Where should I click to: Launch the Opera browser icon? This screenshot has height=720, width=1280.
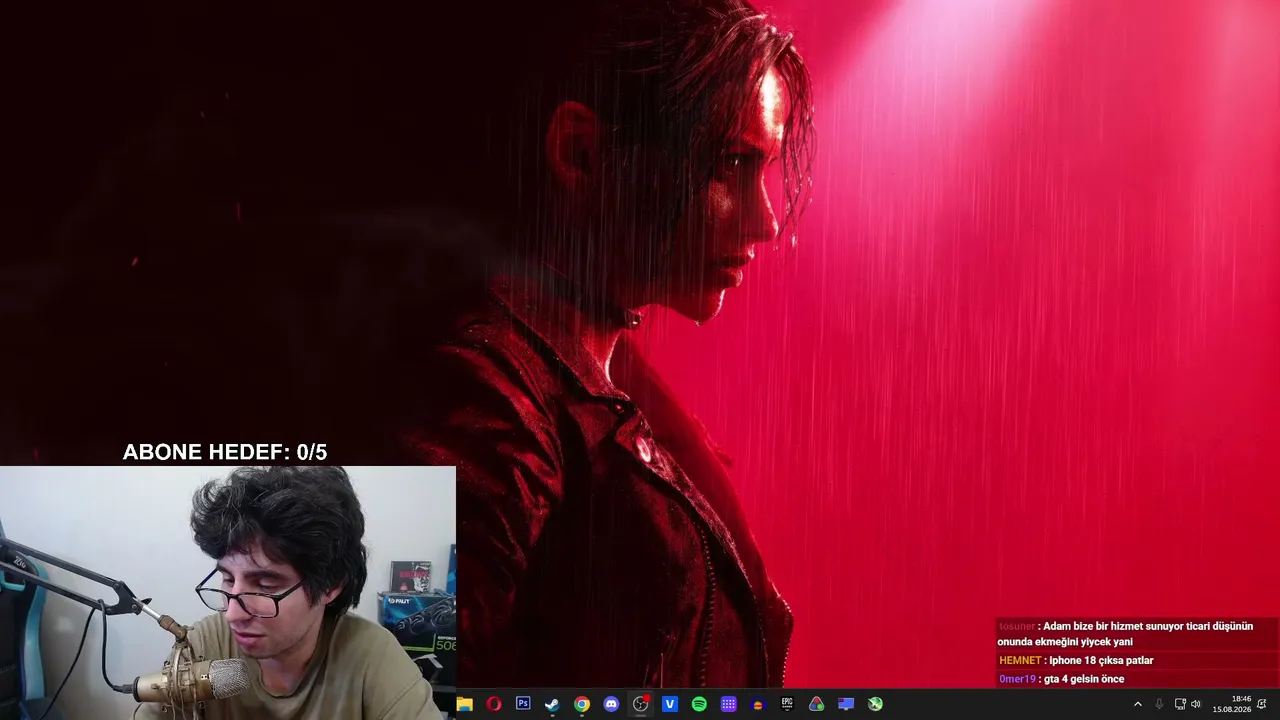pos(493,704)
